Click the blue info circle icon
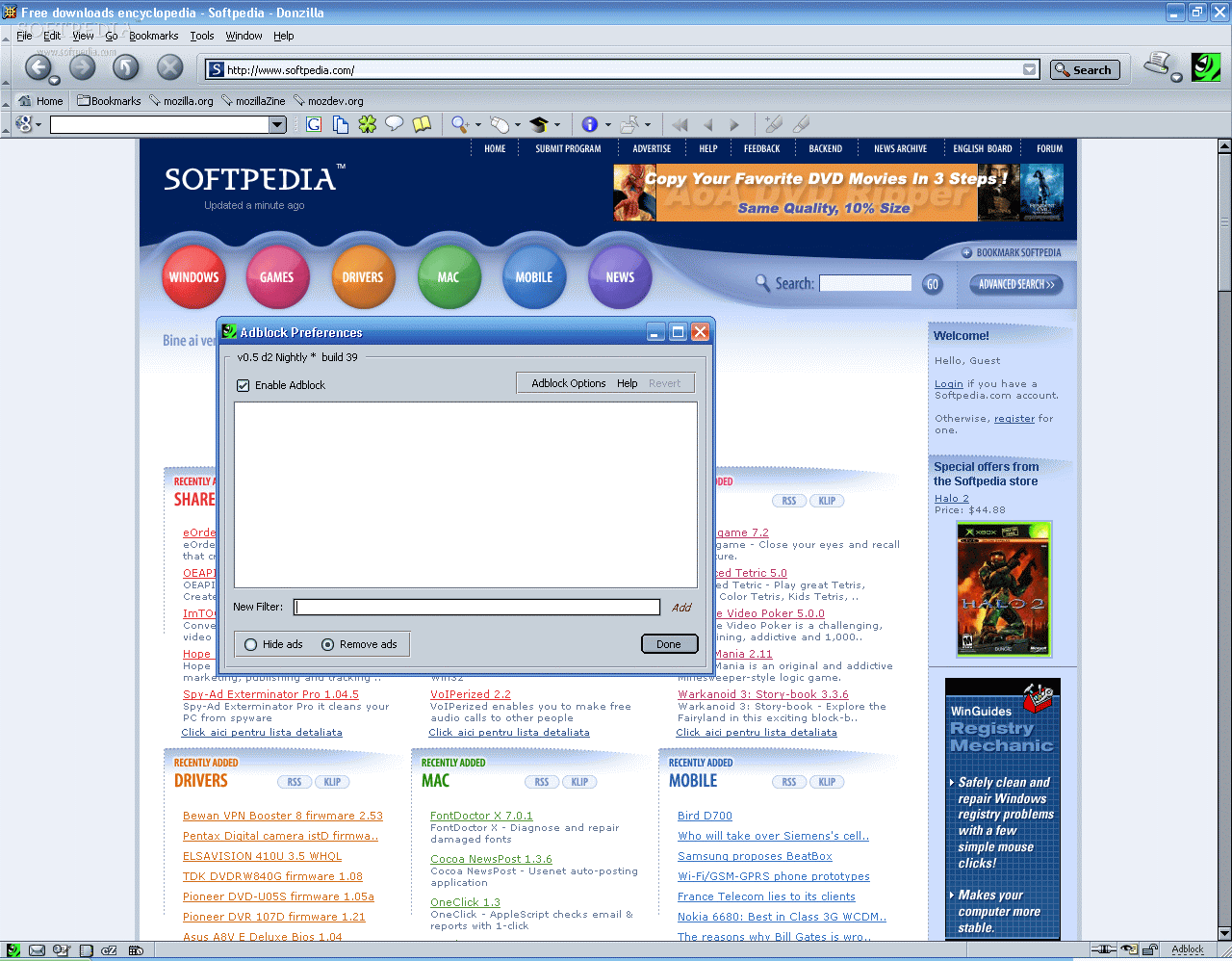The image size is (1232, 961). [x=590, y=124]
